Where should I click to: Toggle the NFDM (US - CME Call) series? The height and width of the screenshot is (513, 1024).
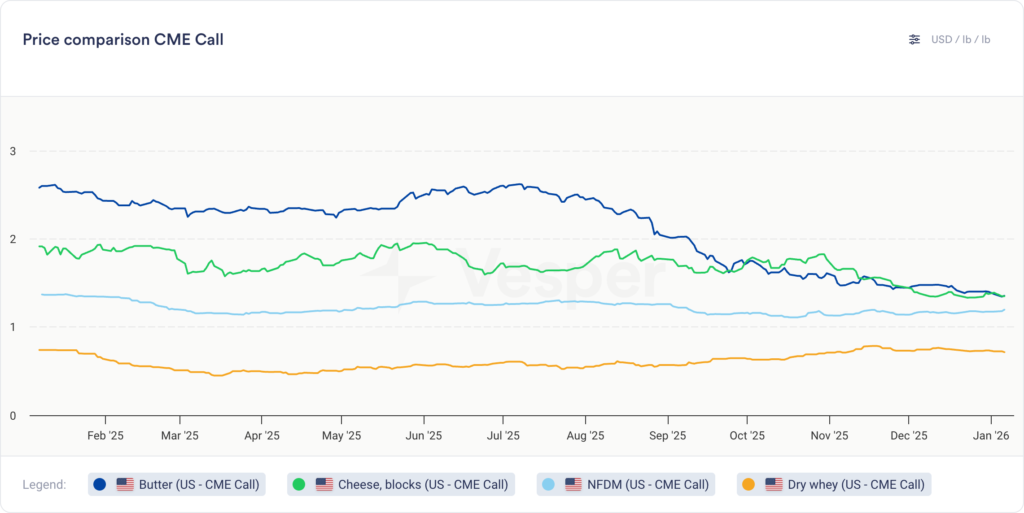point(647,485)
